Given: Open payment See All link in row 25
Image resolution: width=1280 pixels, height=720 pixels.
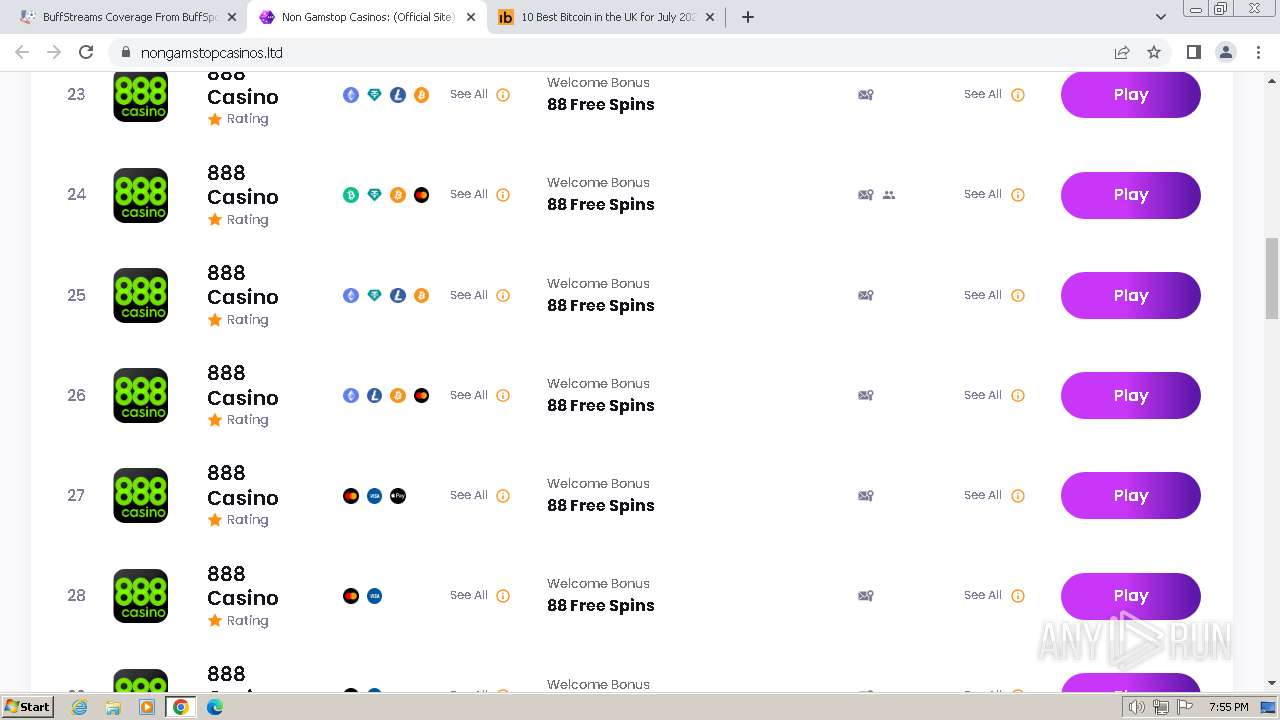Looking at the screenshot, I should (x=469, y=295).
